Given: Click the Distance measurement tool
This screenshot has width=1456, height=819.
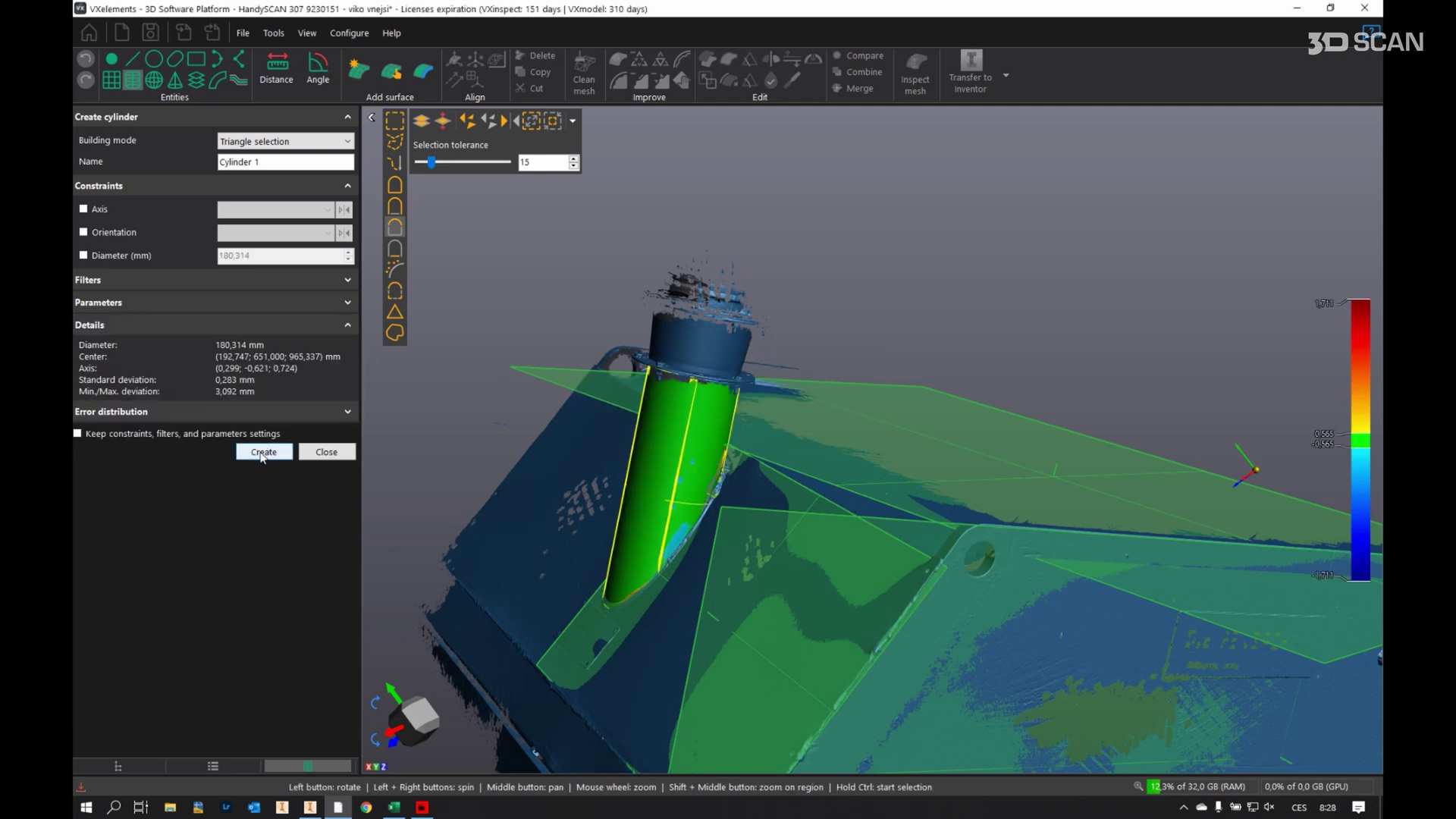Looking at the screenshot, I should tap(276, 68).
